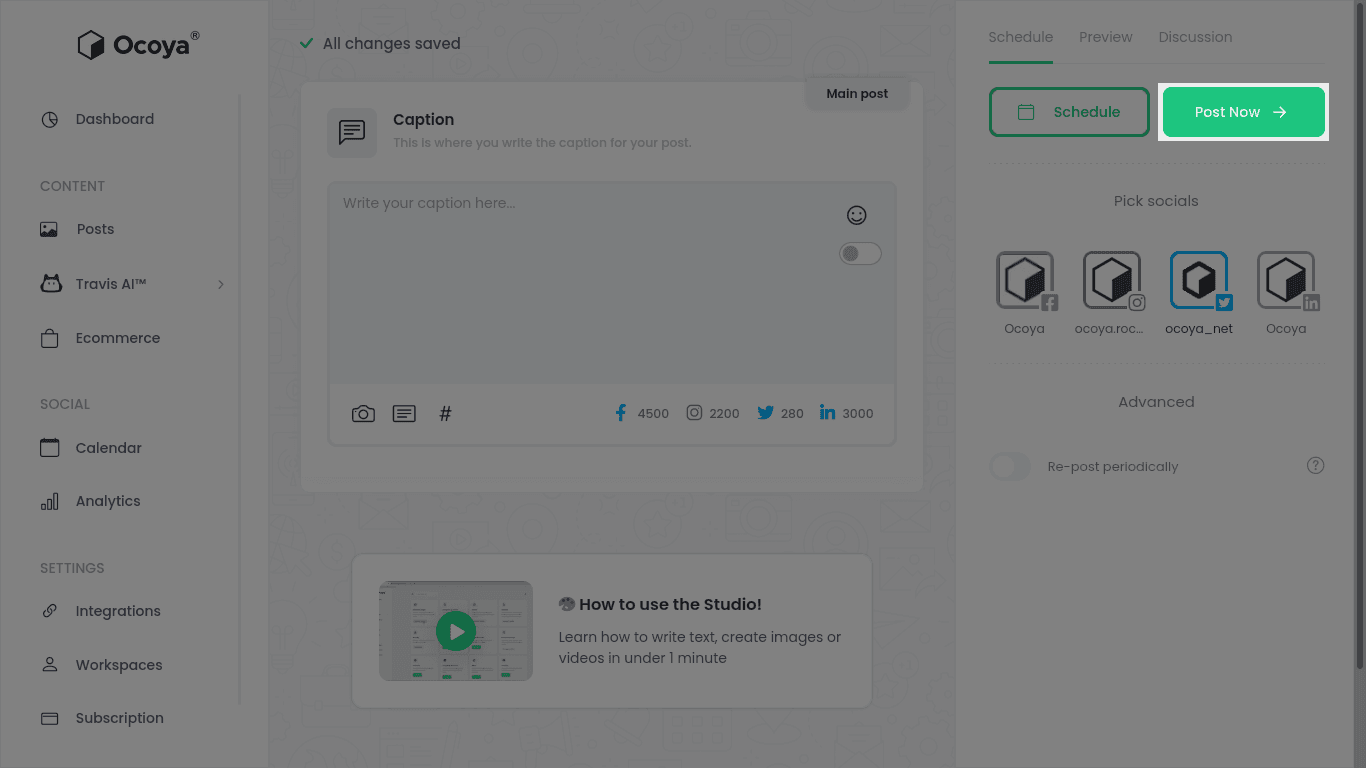The image size is (1366, 768).
Task: Open Workspaces settings
Action: (119, 665)
